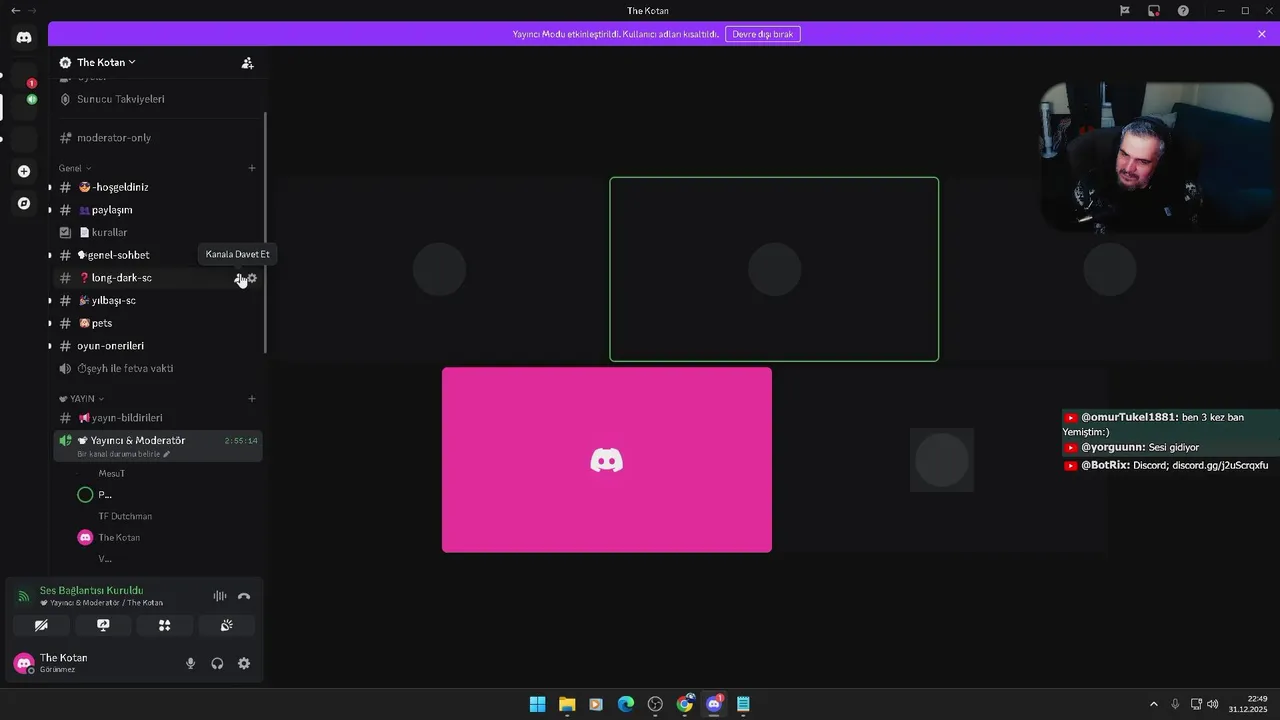Open the soundboard button
The image size is (1280, 720).
tap(227, 625)
